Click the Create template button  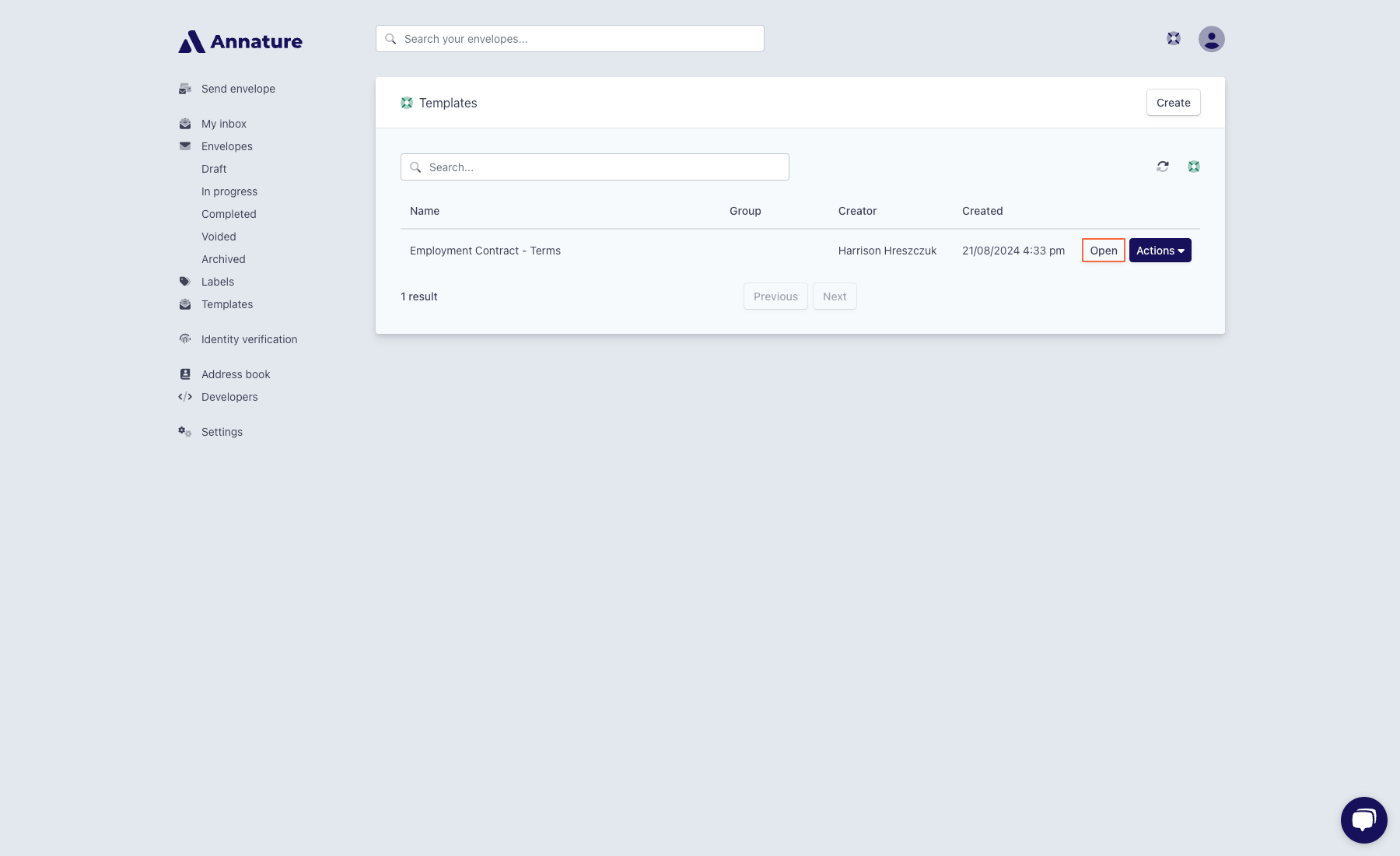point(1174,103)
